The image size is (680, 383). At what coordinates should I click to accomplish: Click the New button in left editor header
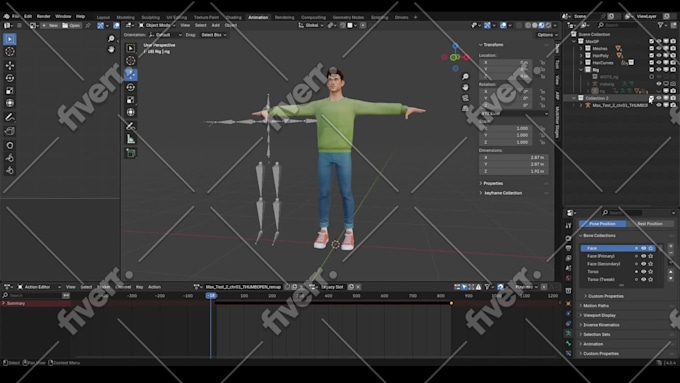(50, 26)
